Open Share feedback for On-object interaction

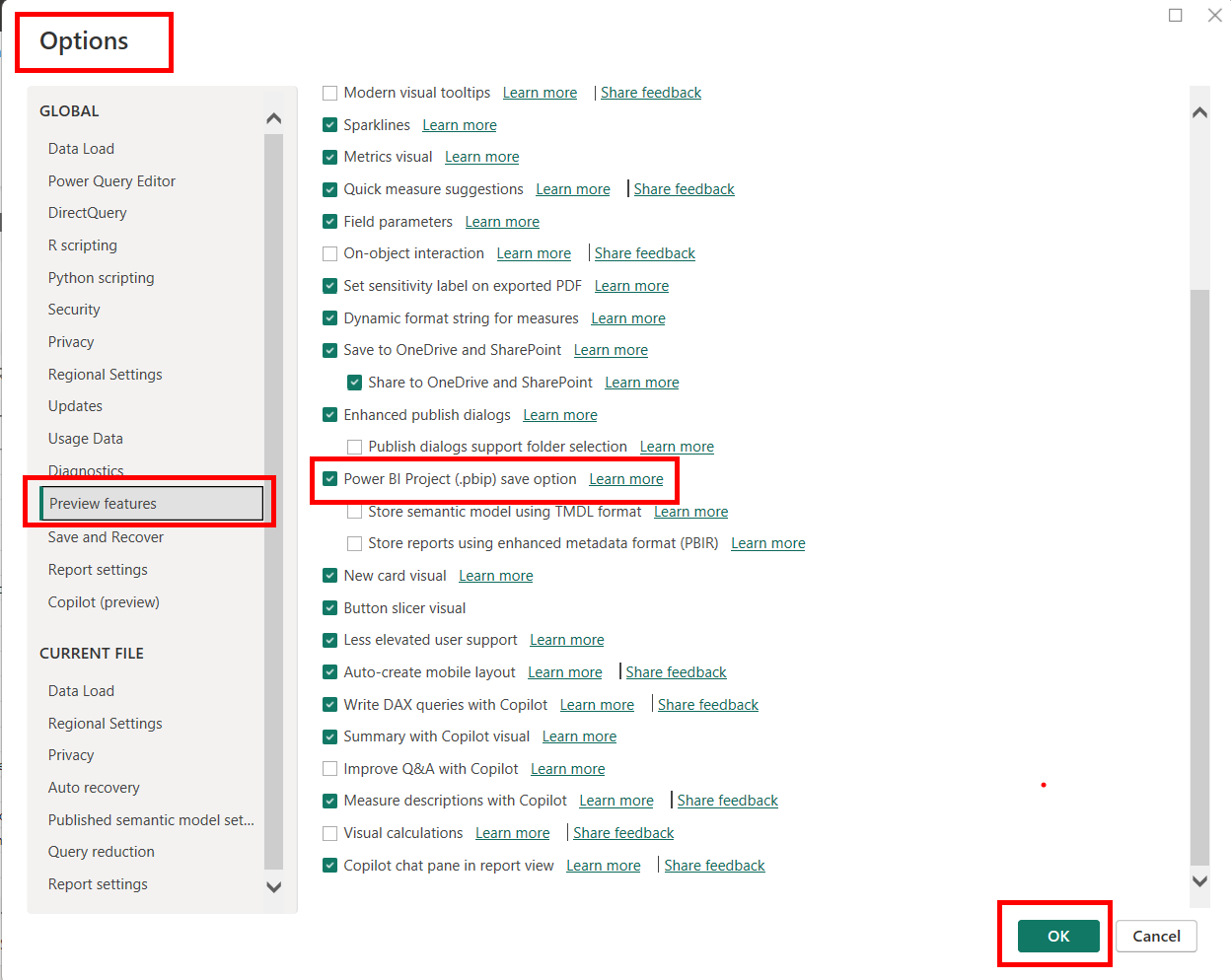pyautogui.click(x=644, y=253)
